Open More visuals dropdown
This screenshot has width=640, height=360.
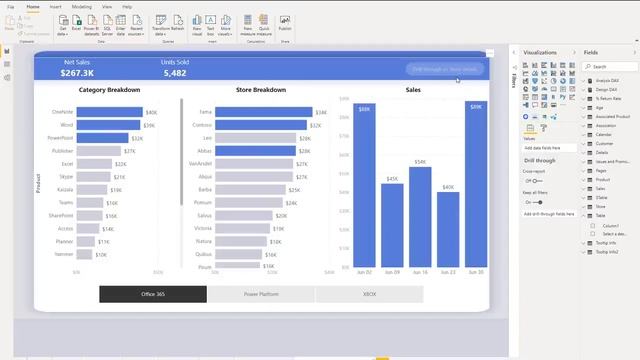[x=225, y=25]
